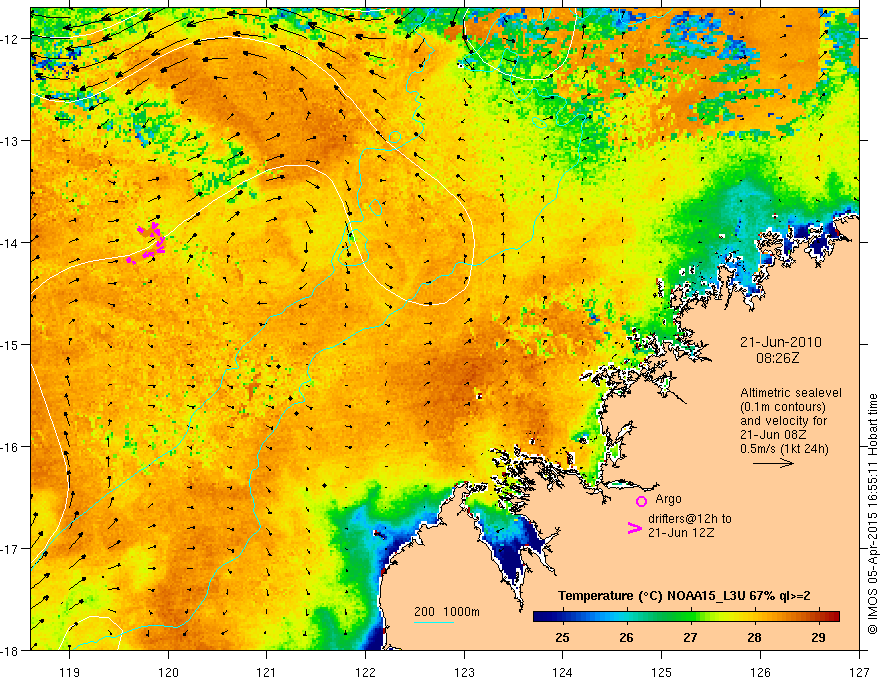Click the time text '08:26Z'
Viewport: 880px width, 680px height.
777,358
